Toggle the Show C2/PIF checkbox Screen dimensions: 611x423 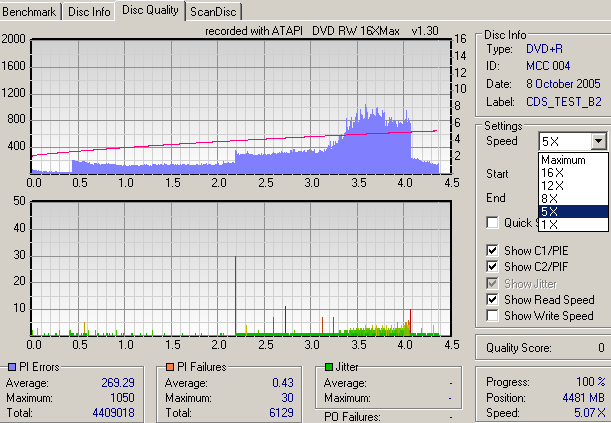pos(492,267)
